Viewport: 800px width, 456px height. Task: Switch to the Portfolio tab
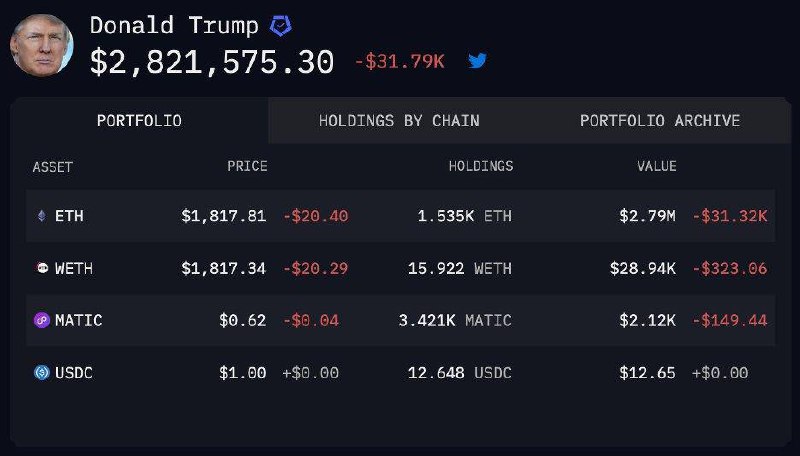139,121
